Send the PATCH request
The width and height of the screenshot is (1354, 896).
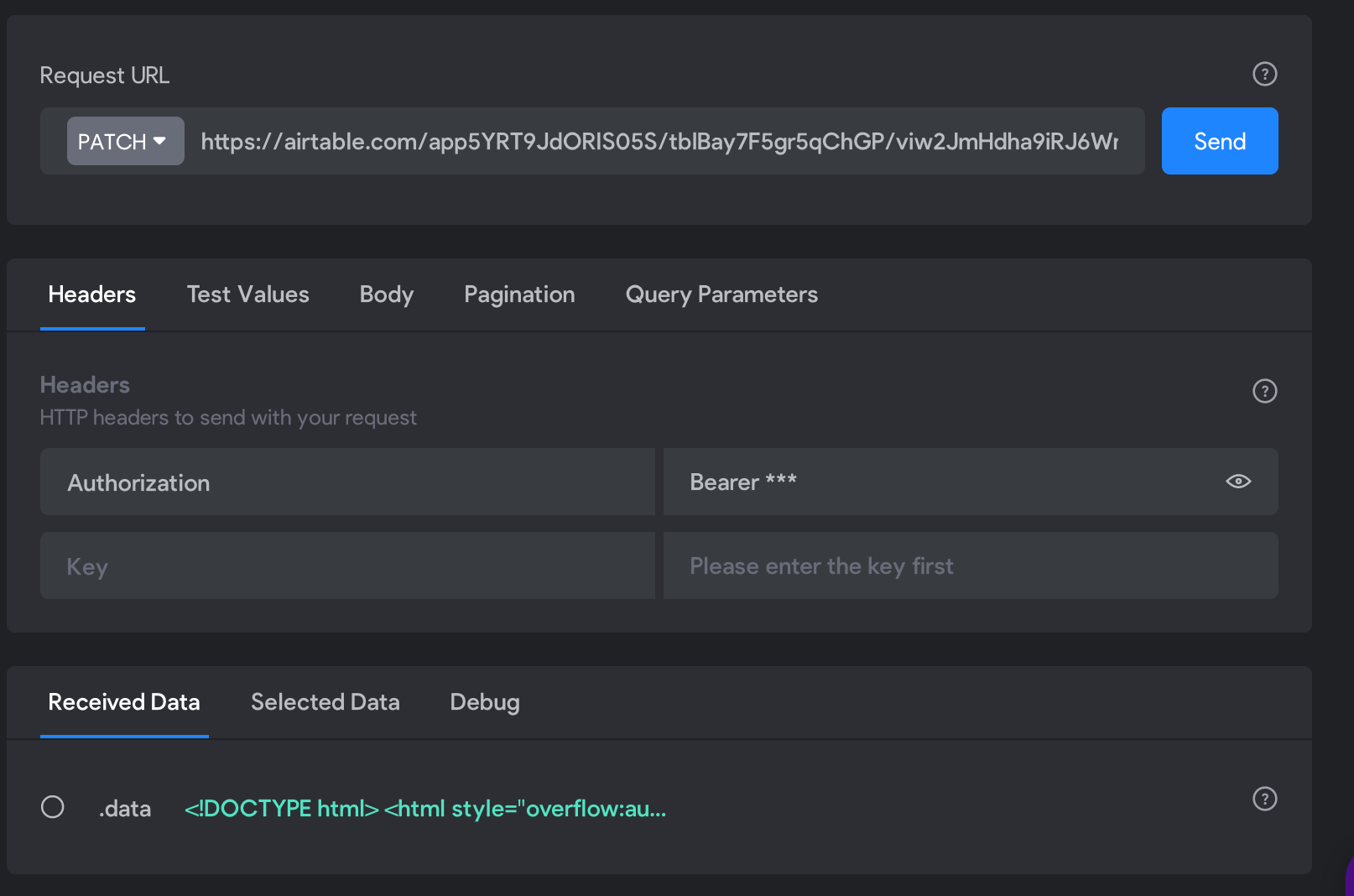coord(1220,141)
